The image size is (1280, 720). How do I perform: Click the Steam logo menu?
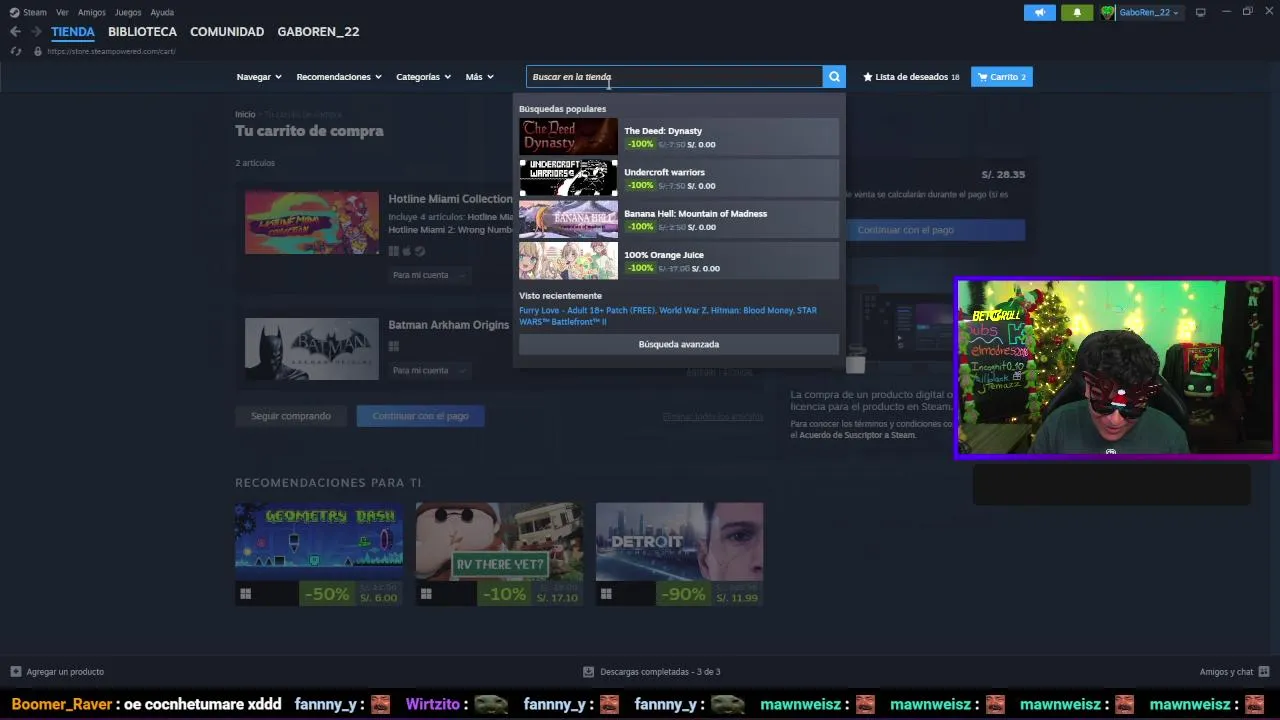[x=28, y=12]
